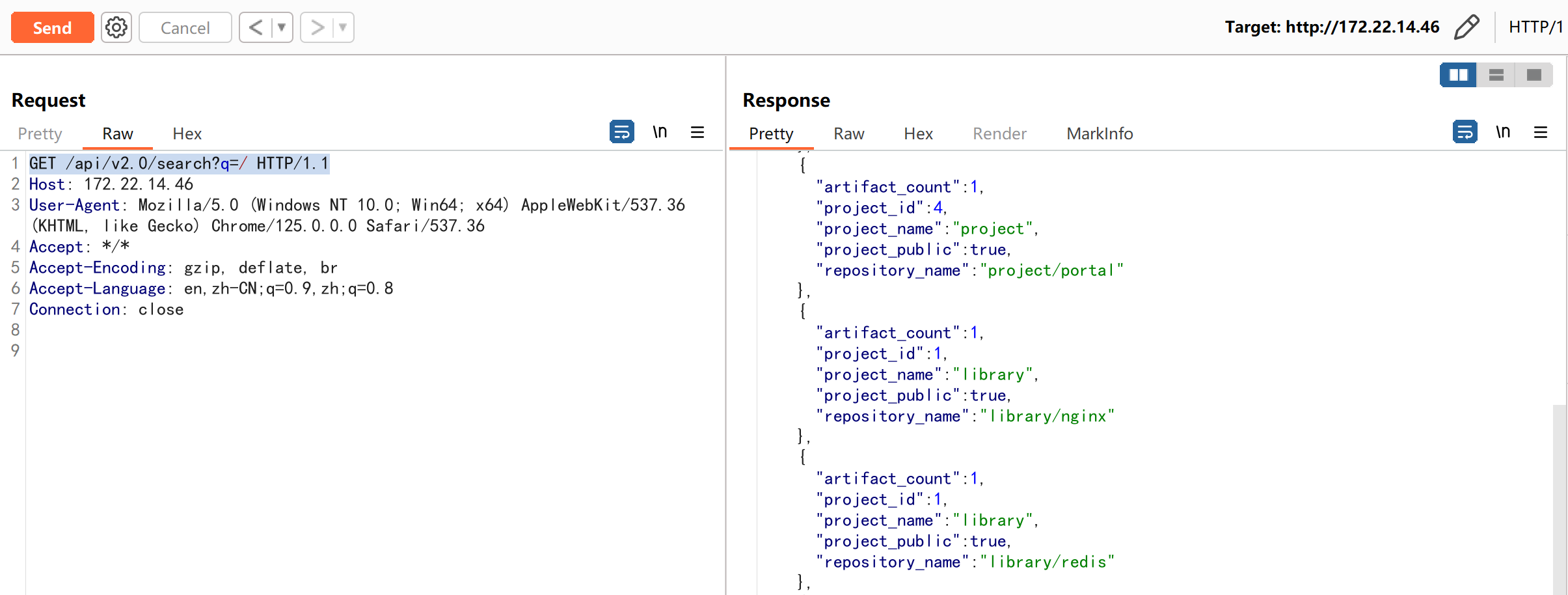
Task: Click the Response panel vertical scrollbar
Action: pos(1559,495)
